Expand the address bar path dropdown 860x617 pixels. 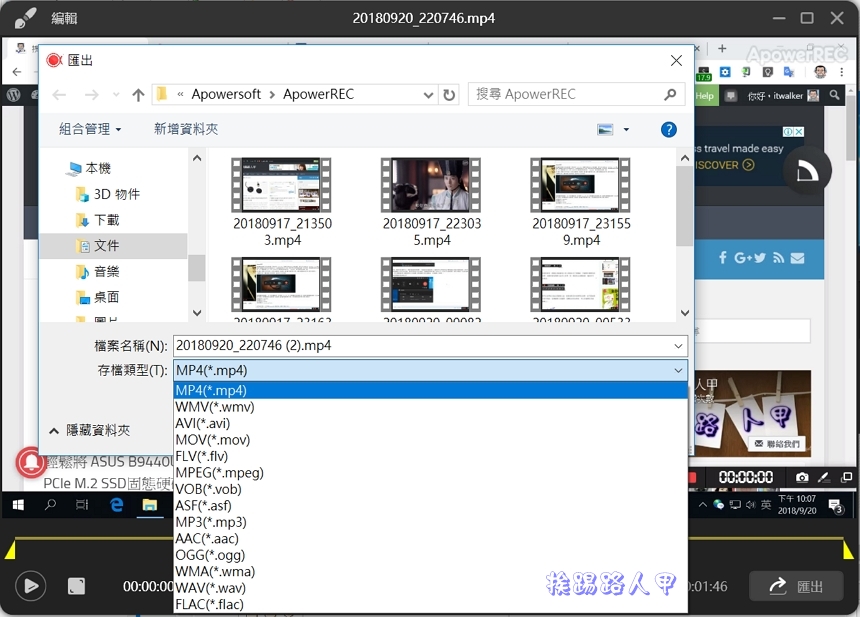click(x=428, y=95)
